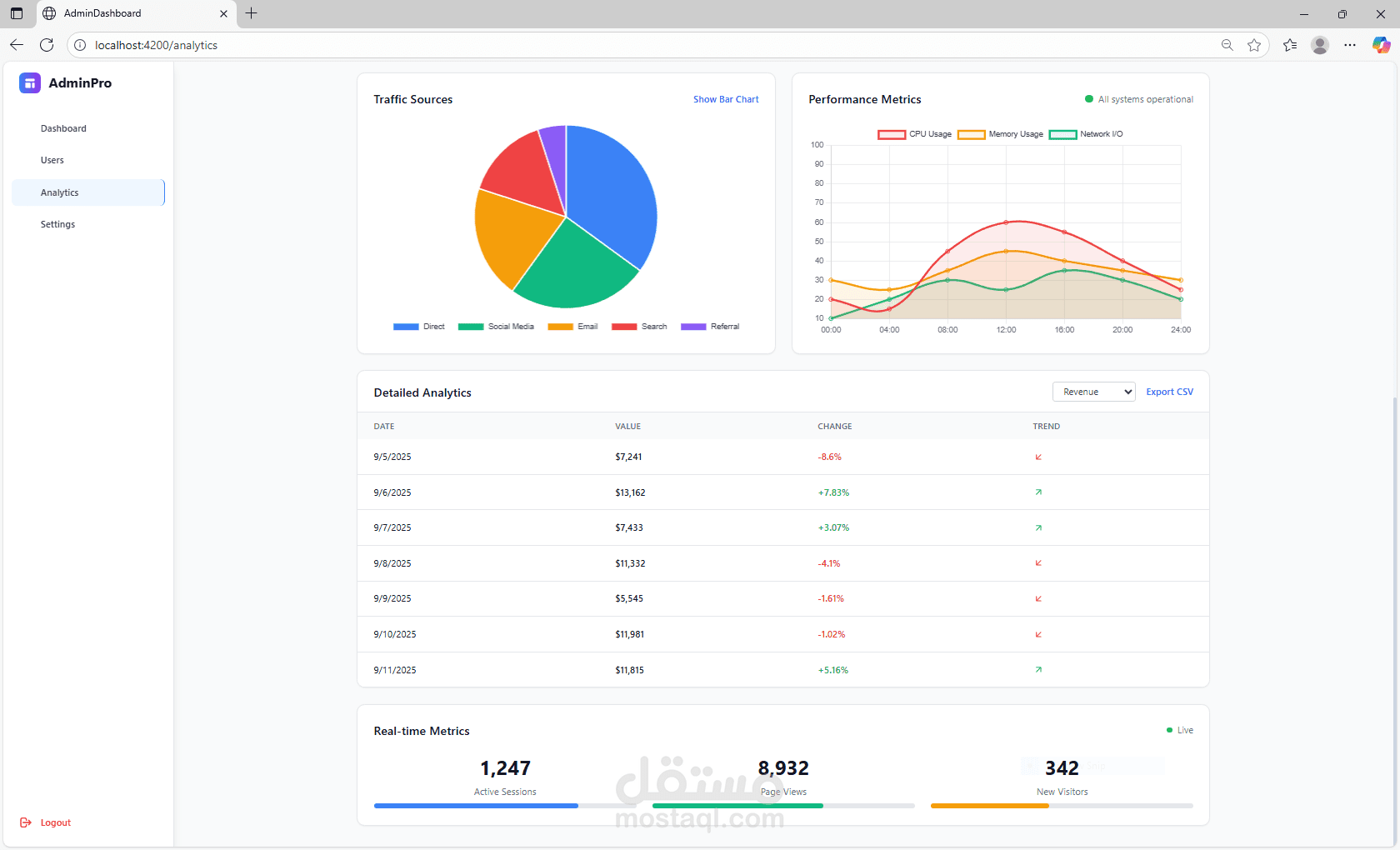Click the Logout icon in sidebar

click(x=26, y=822)
